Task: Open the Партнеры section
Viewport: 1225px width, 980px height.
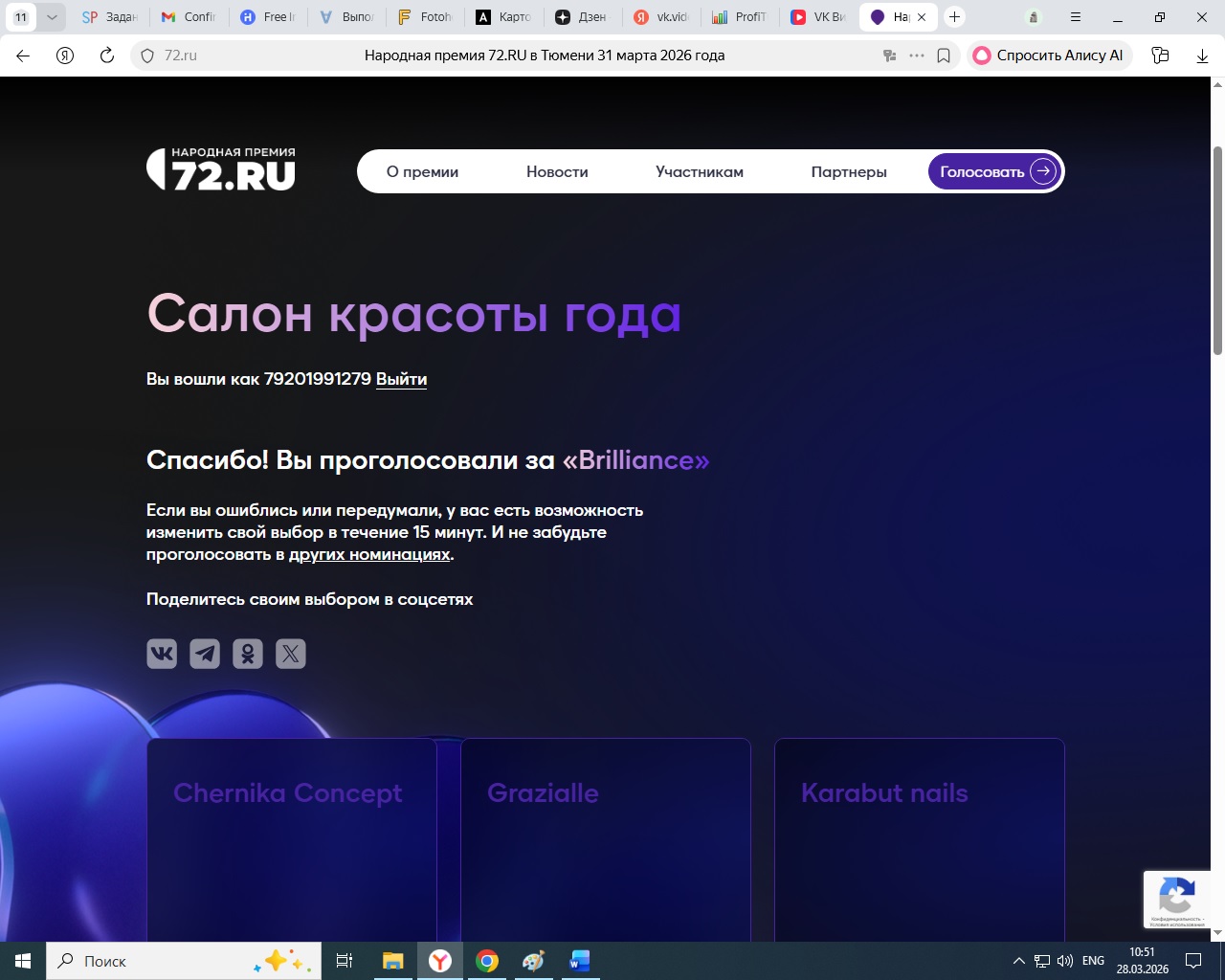Action: [x=849, y=172]
